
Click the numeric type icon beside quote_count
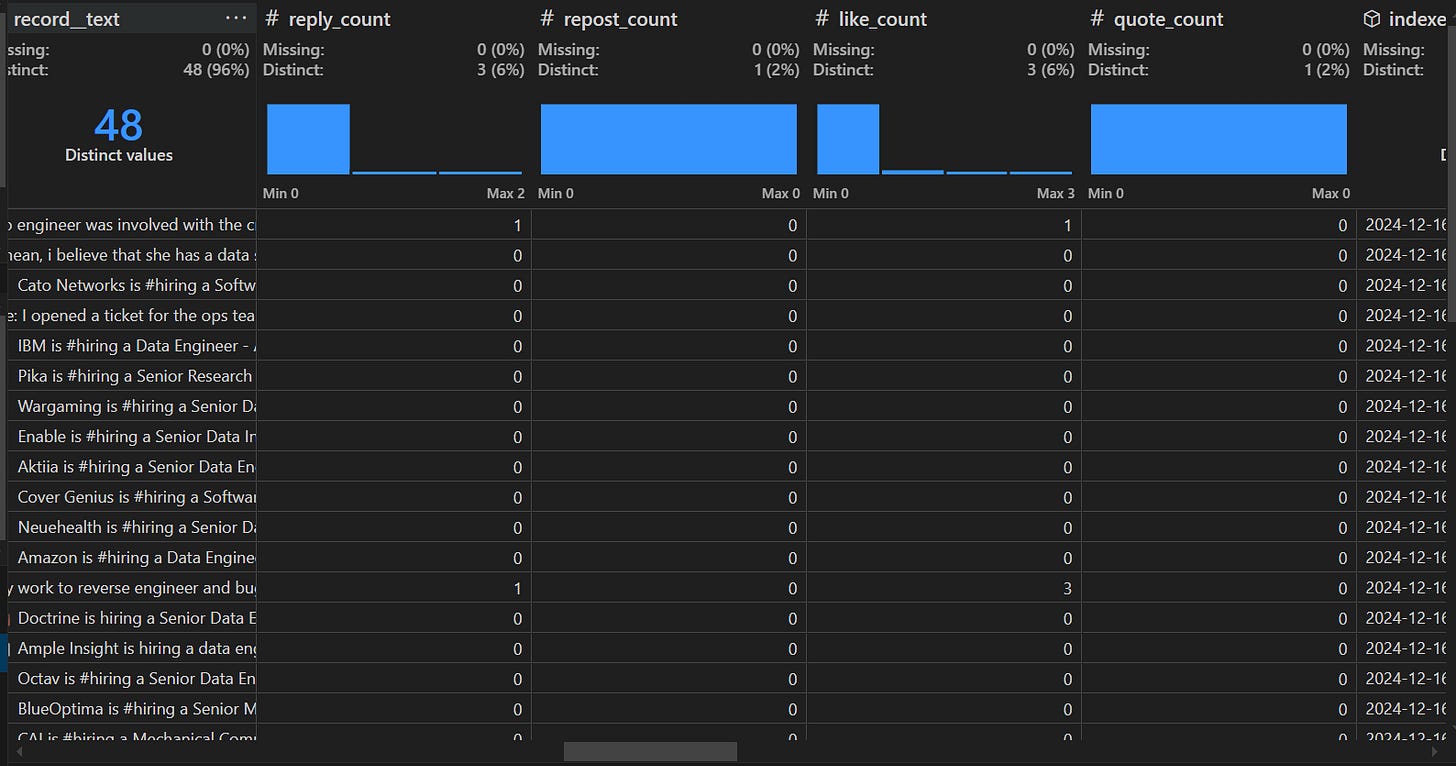(1096, 18)
